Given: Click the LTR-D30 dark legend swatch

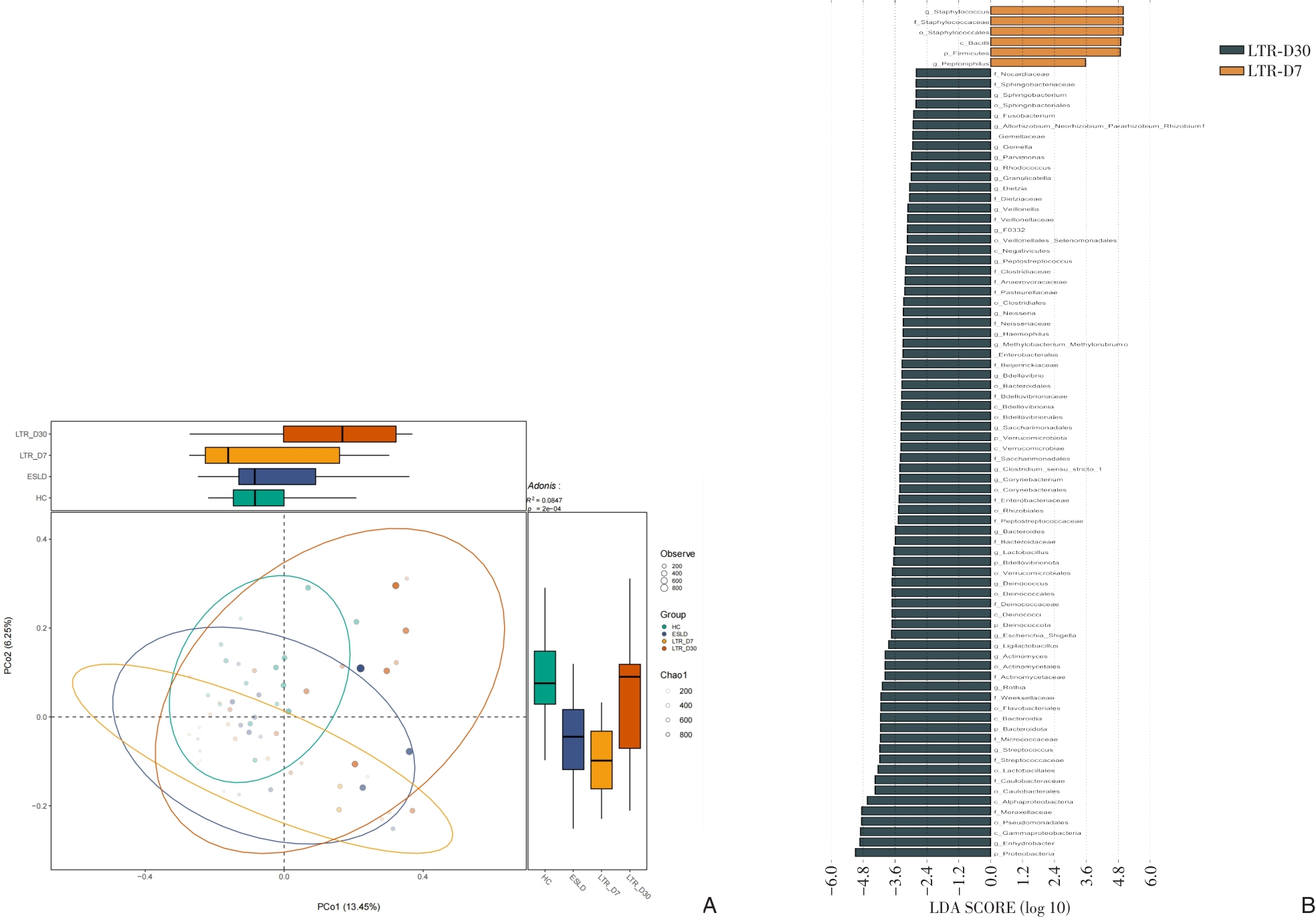Looking at the screenshot, I should click(1231, 50).
